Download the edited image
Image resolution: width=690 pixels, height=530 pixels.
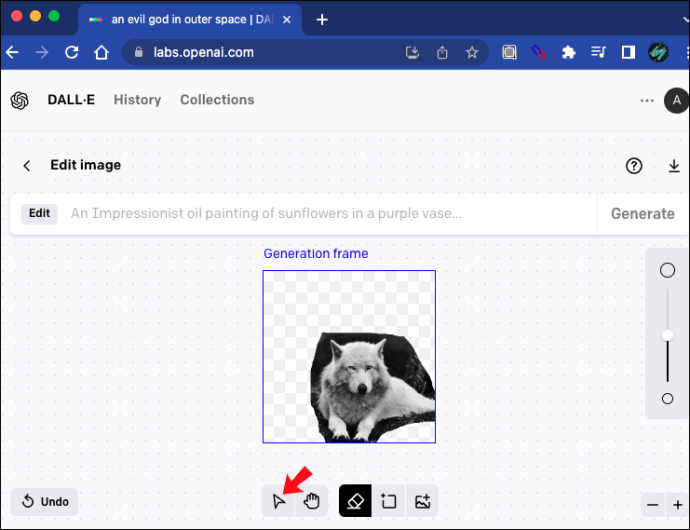click(x=674, y=166)
